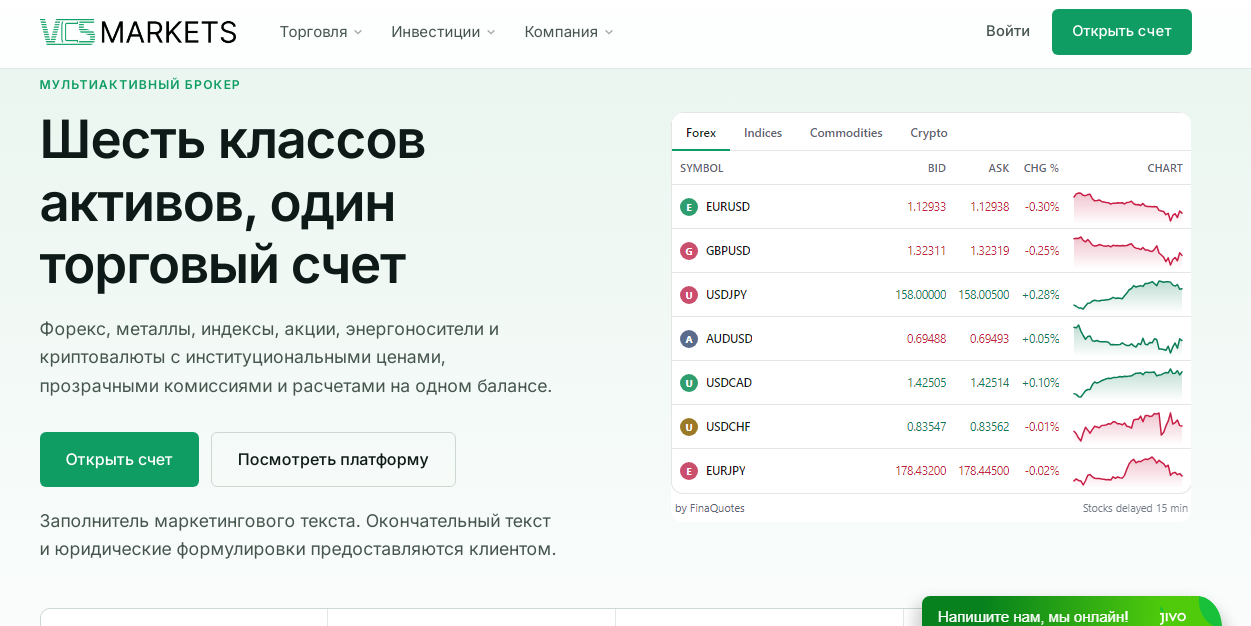Click the SYMBOL column header
1251x626 pixels.
point(702,168)
